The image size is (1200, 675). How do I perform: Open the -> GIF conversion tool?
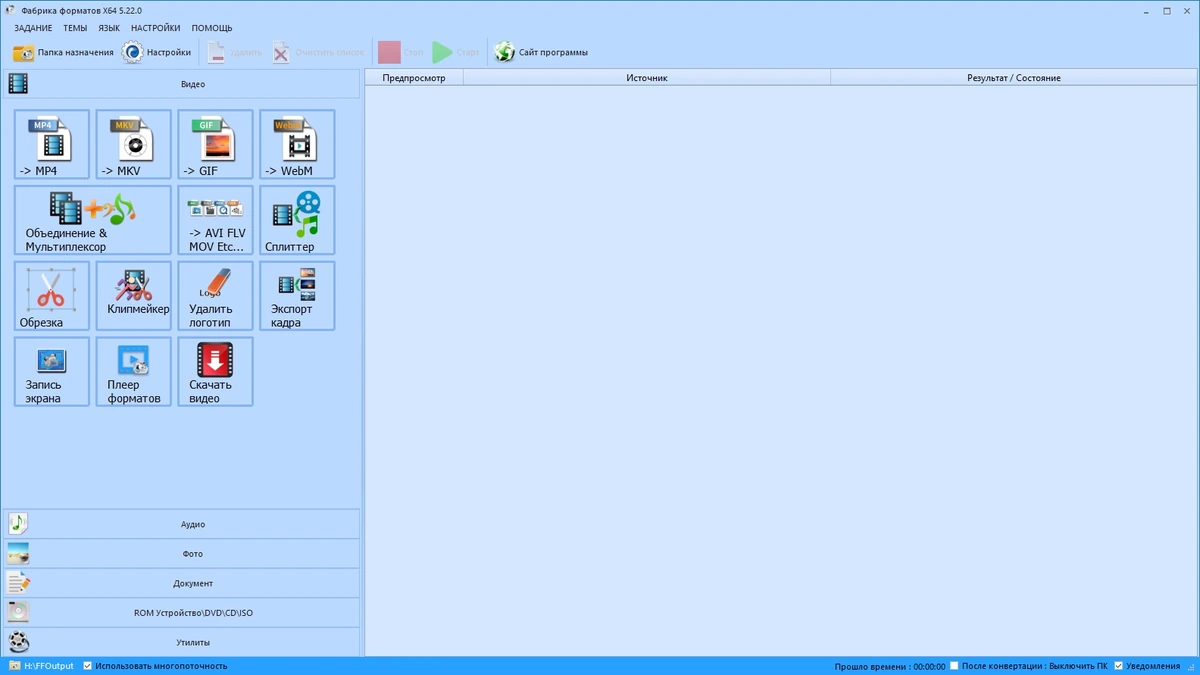tap(216, 145)
